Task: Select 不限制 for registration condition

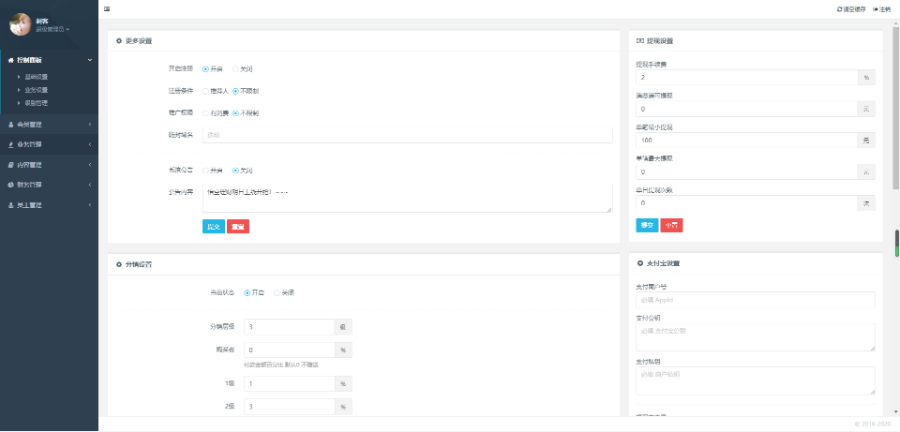Action: pos(235,91)
